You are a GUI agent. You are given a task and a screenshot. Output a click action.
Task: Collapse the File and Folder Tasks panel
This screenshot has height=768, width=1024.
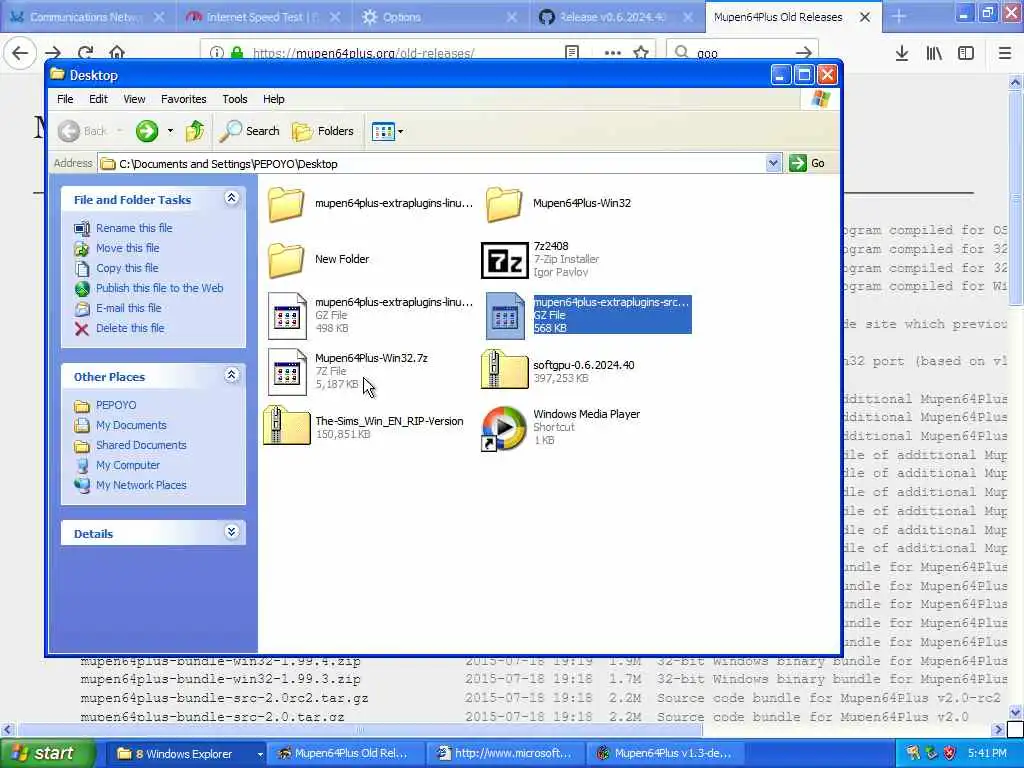tap(232, 198)
